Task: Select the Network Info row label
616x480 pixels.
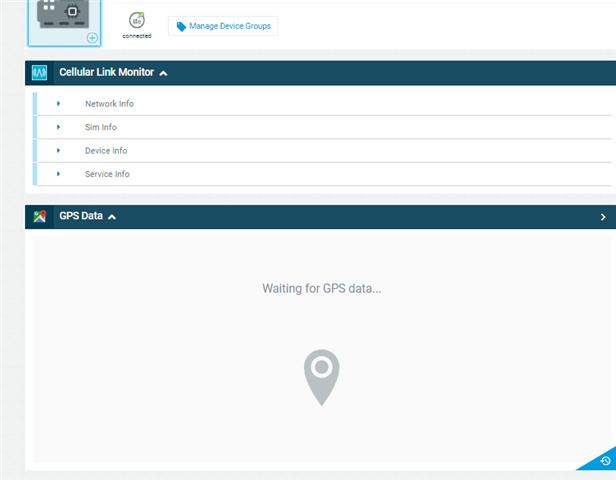Action: (x=109, y=104)
